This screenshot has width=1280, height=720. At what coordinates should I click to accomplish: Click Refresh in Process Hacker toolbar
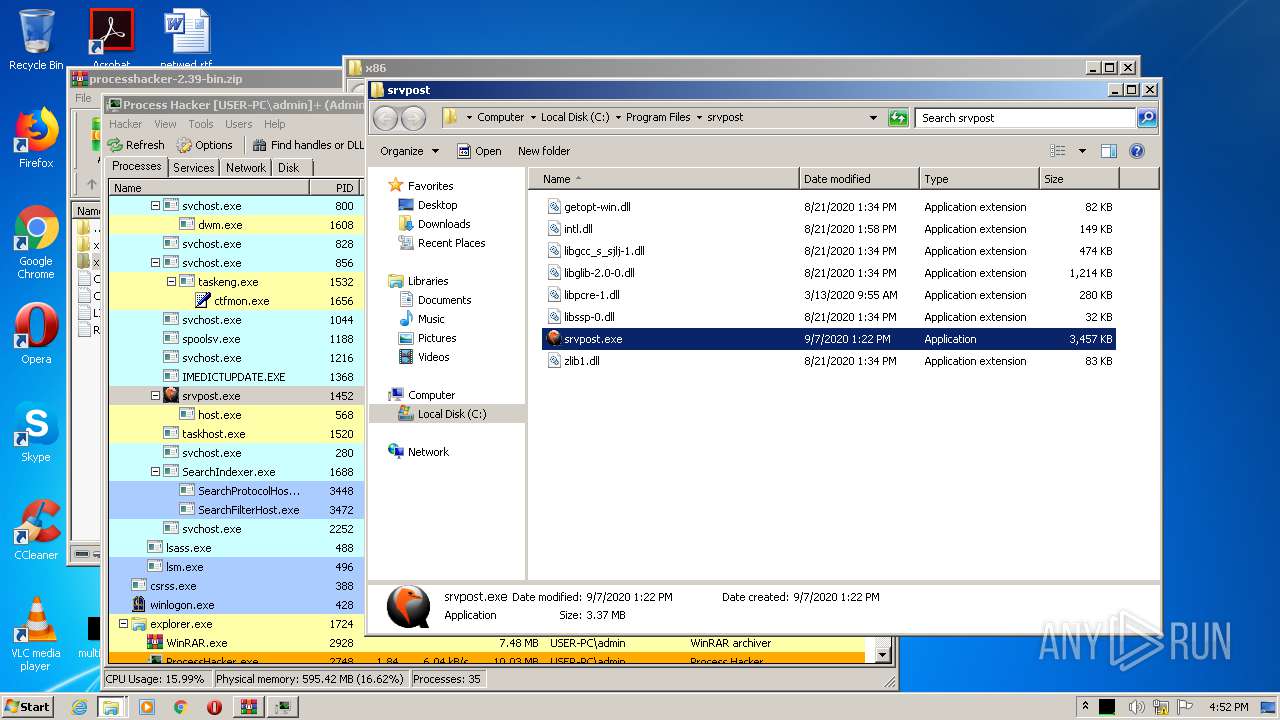[135, 145]
